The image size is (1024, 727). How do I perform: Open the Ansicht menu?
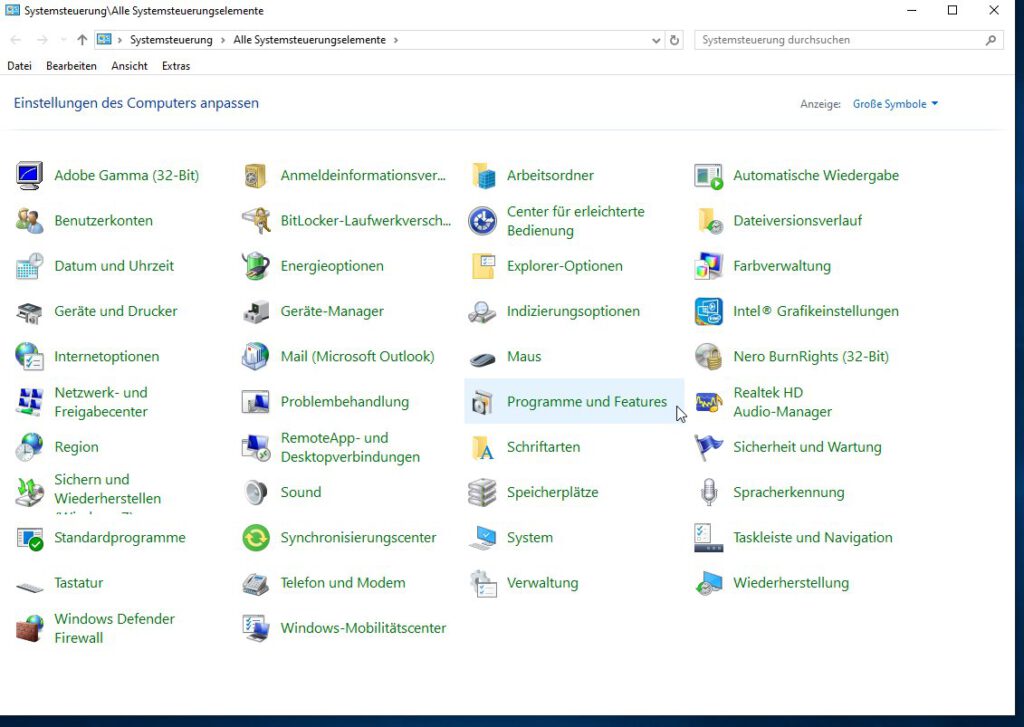click(x=129, y=66)
